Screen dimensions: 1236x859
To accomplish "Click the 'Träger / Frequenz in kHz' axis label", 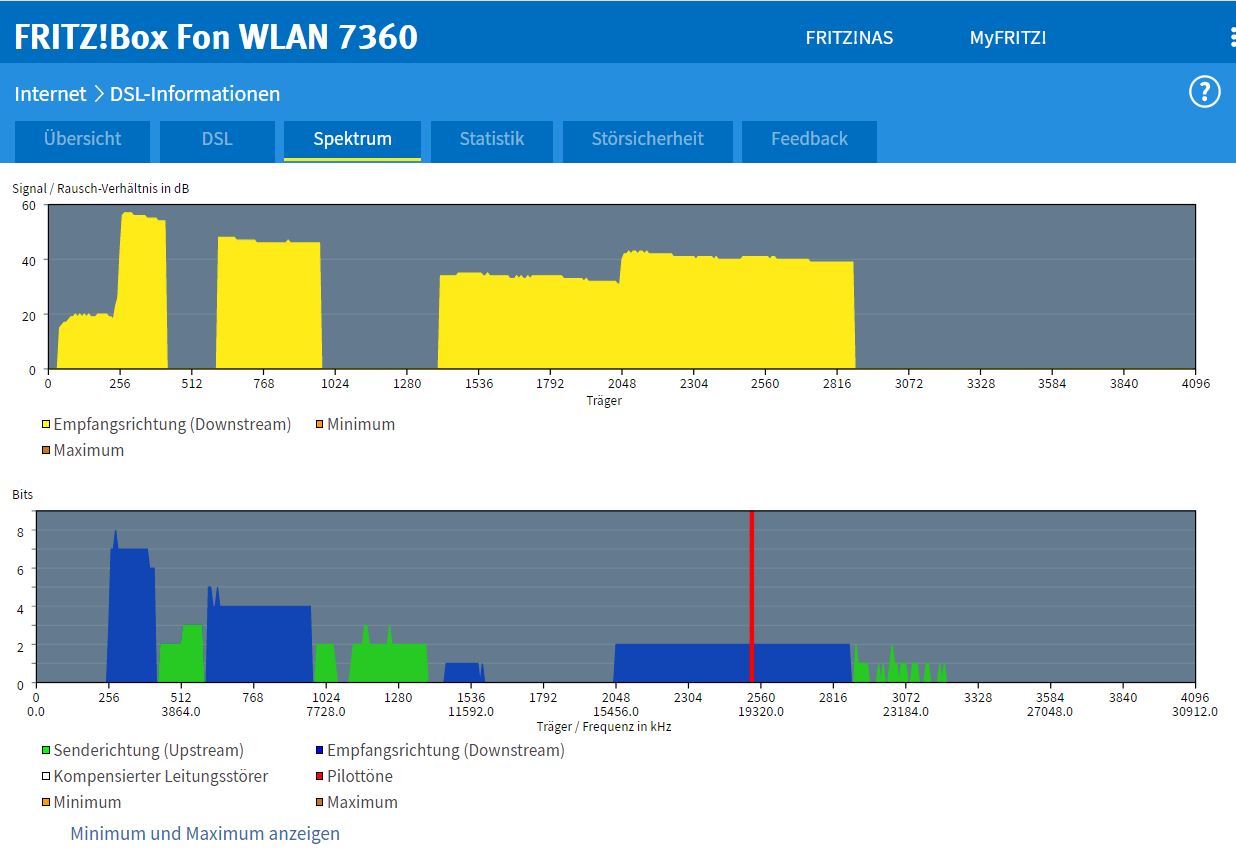I will (604, 727).
